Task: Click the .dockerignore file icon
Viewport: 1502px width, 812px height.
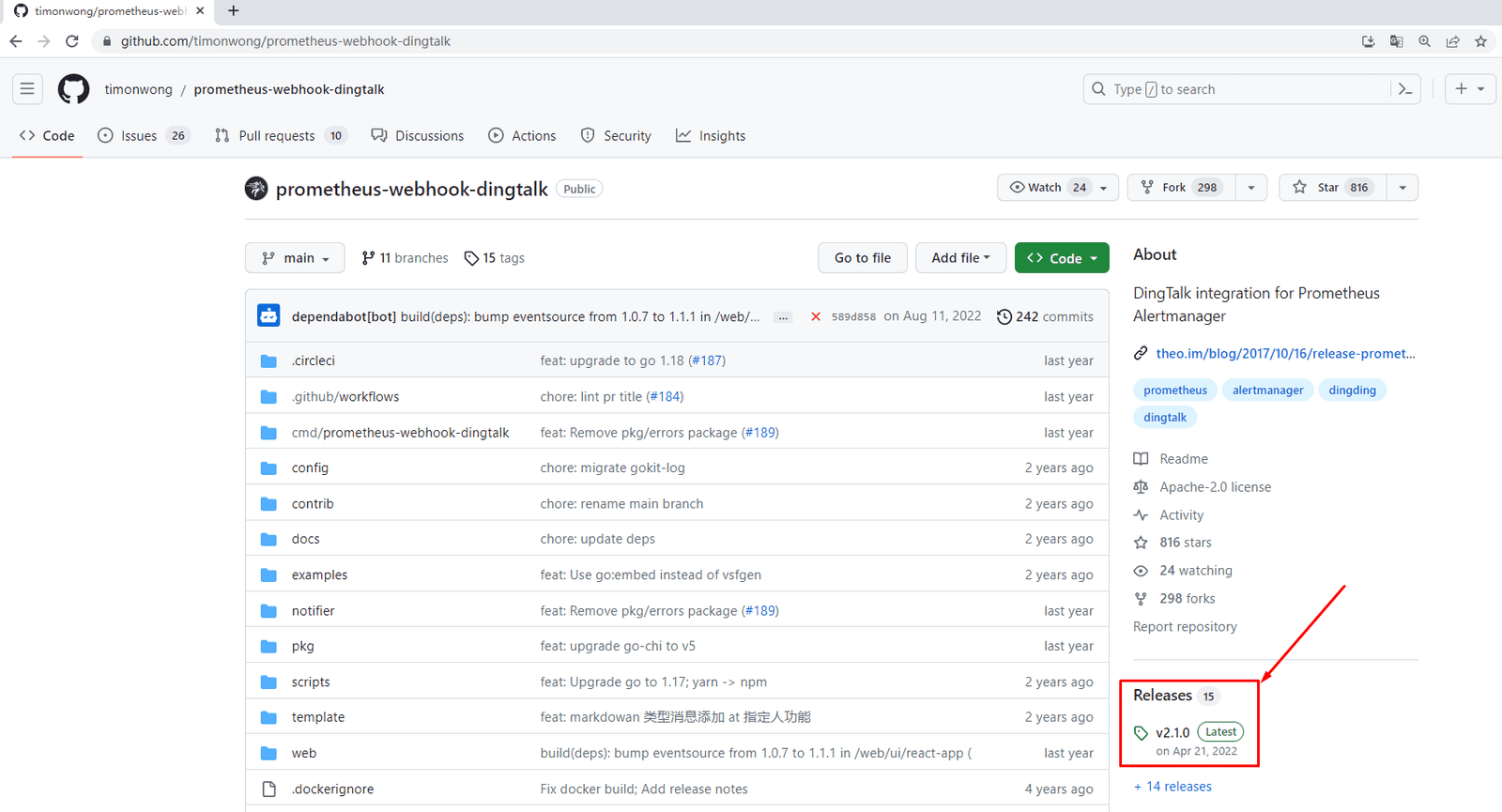Action: click(x=268, y=789)
